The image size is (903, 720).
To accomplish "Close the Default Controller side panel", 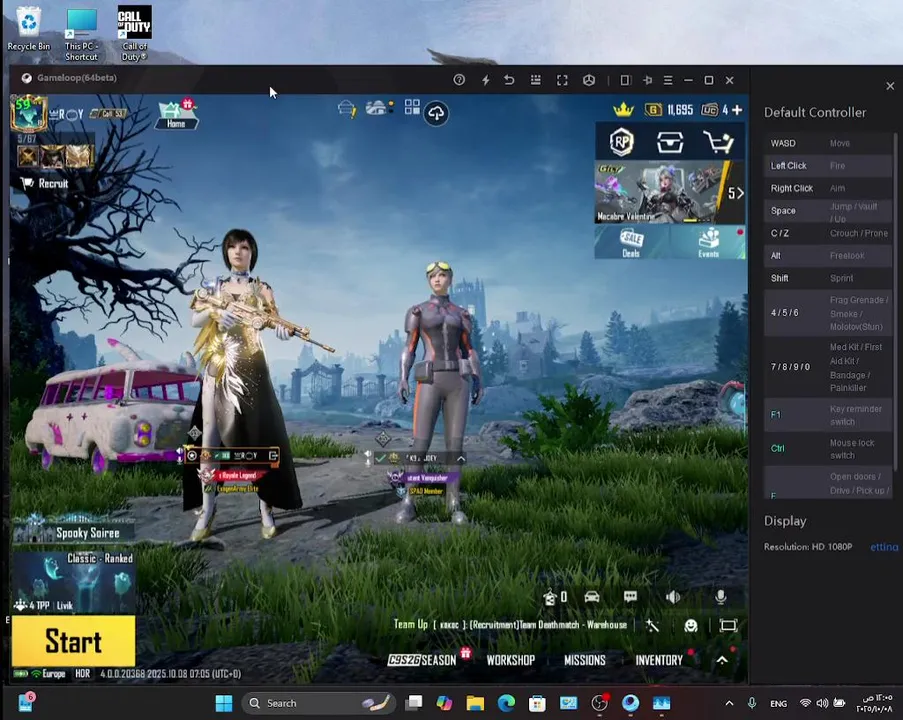I will (x=890, y=86).
